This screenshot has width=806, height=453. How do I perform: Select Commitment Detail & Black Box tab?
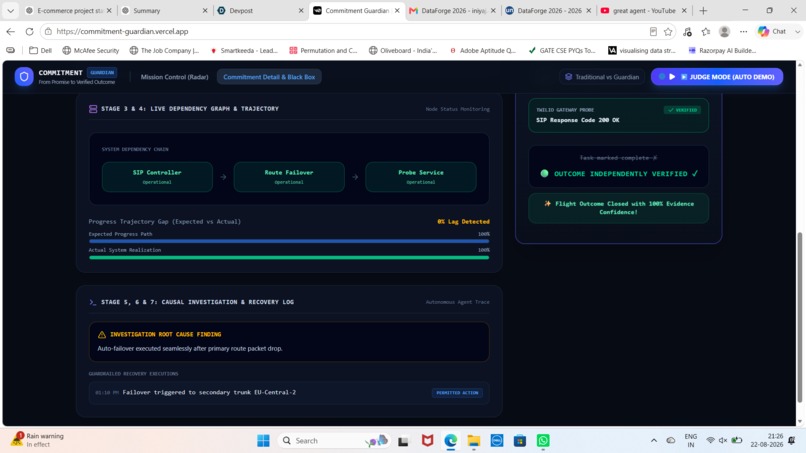click(269, 77)
